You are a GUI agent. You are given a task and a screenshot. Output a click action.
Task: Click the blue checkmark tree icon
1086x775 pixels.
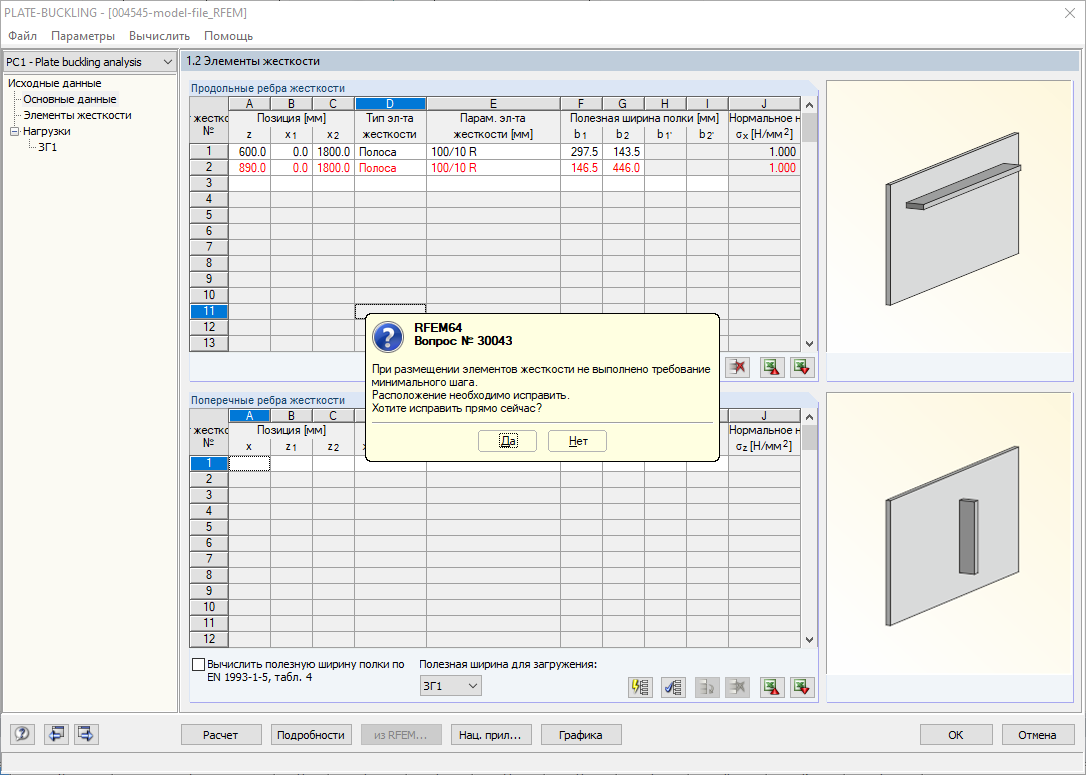point(673,687)
